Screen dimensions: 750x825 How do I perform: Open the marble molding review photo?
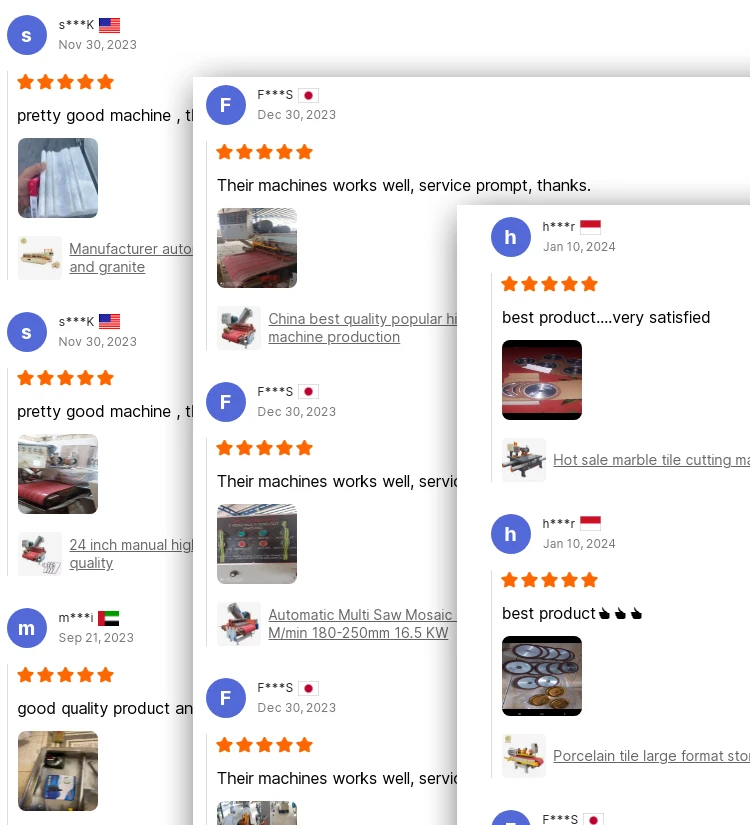point(58,178)
